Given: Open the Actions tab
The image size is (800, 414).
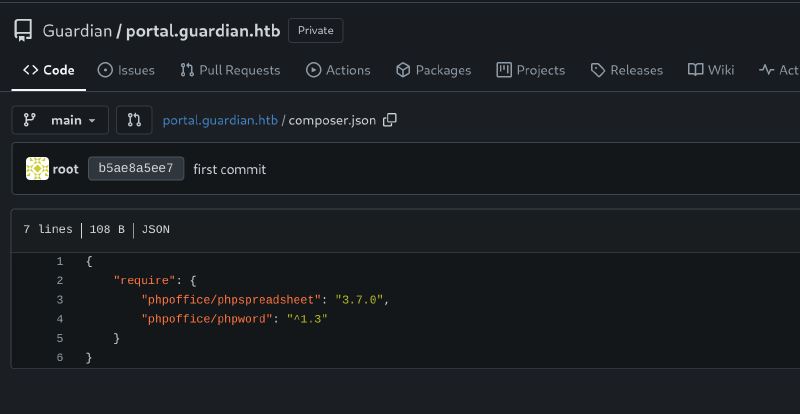Looking at the screenshot, I should coord(338,70).
